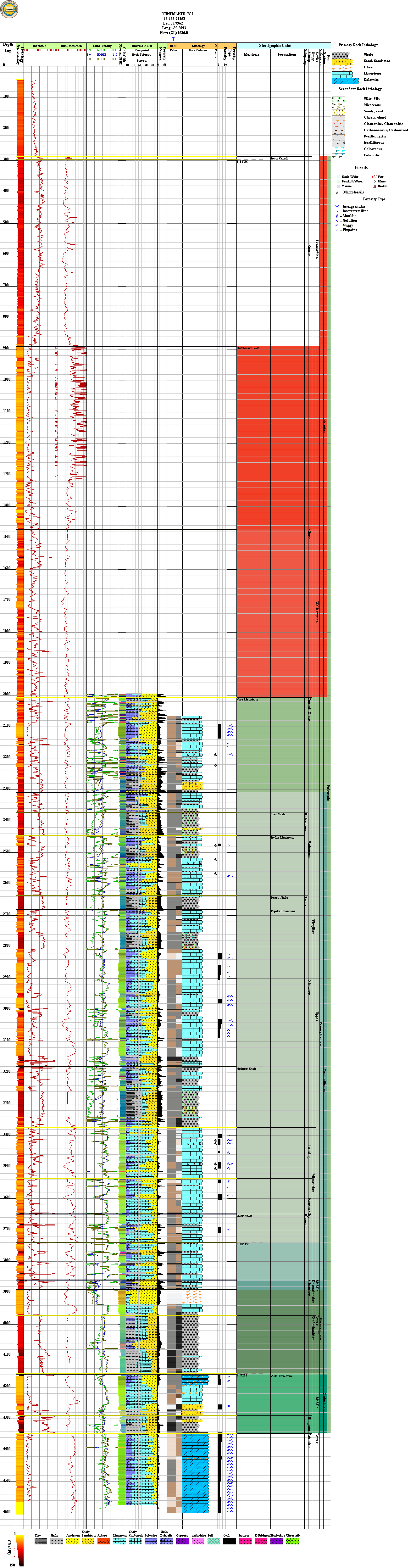
Task: Click the Litho-Density track header
Action: click(102, 46)
